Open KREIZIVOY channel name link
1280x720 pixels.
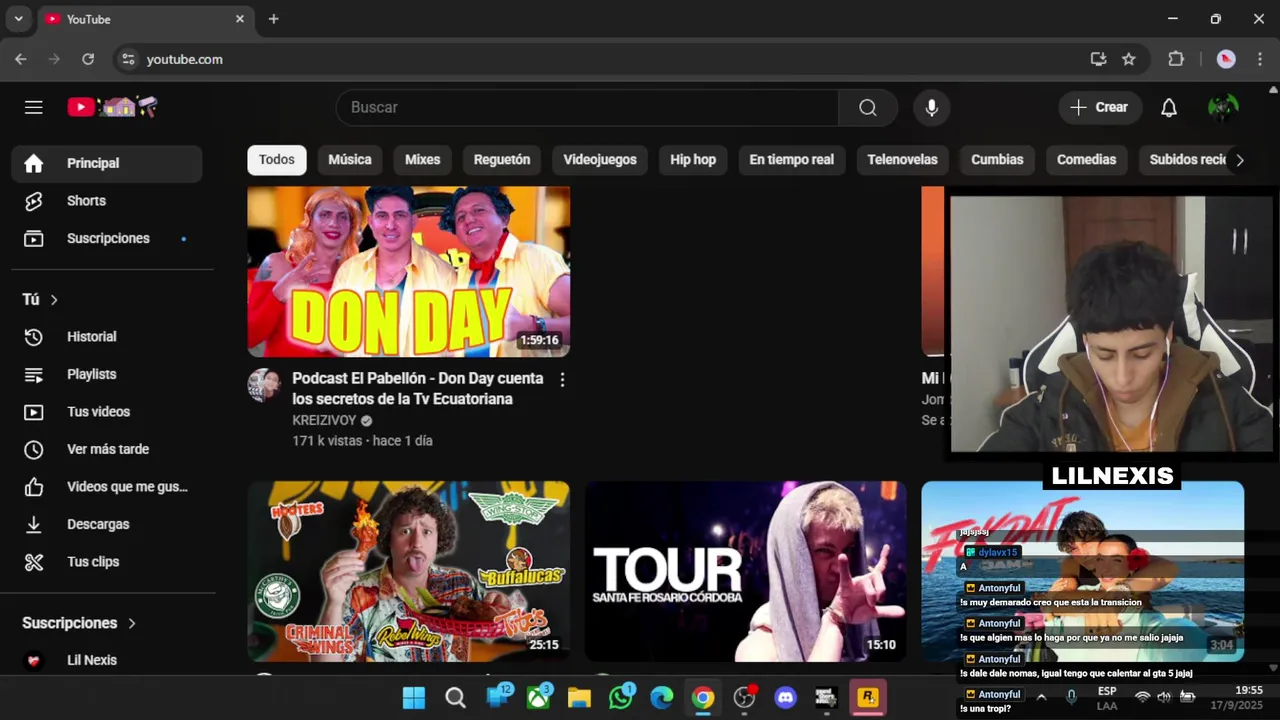pos(324,420)
